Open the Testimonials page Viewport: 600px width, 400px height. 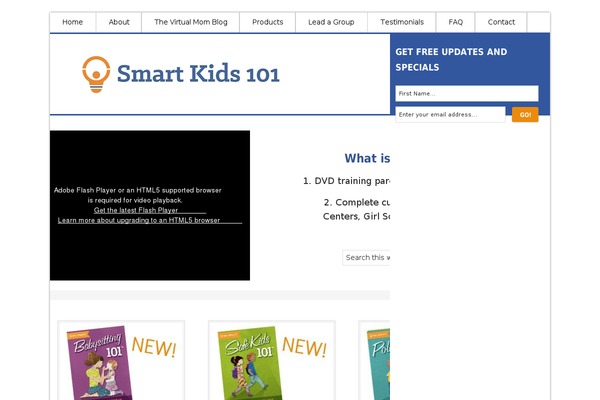[x=402, y=22]
